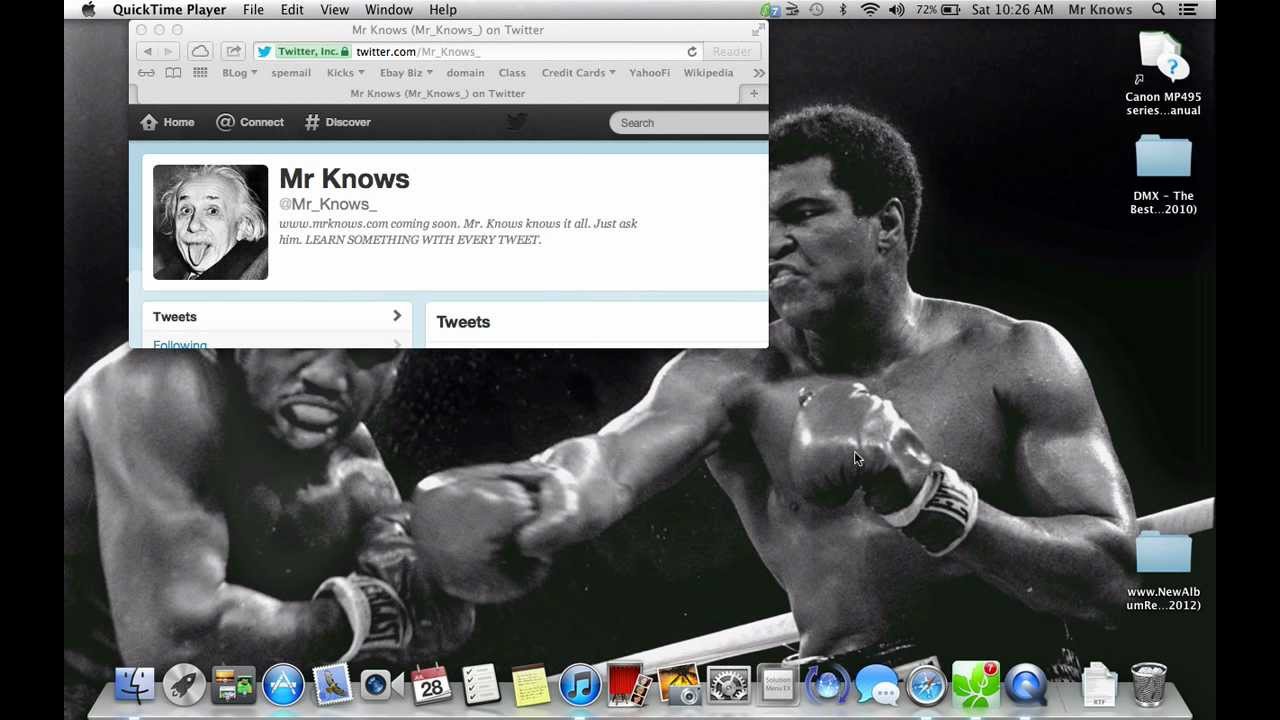
Task: Open the Credit Cards bookmarks dropdown
Action: coord(578,73)
